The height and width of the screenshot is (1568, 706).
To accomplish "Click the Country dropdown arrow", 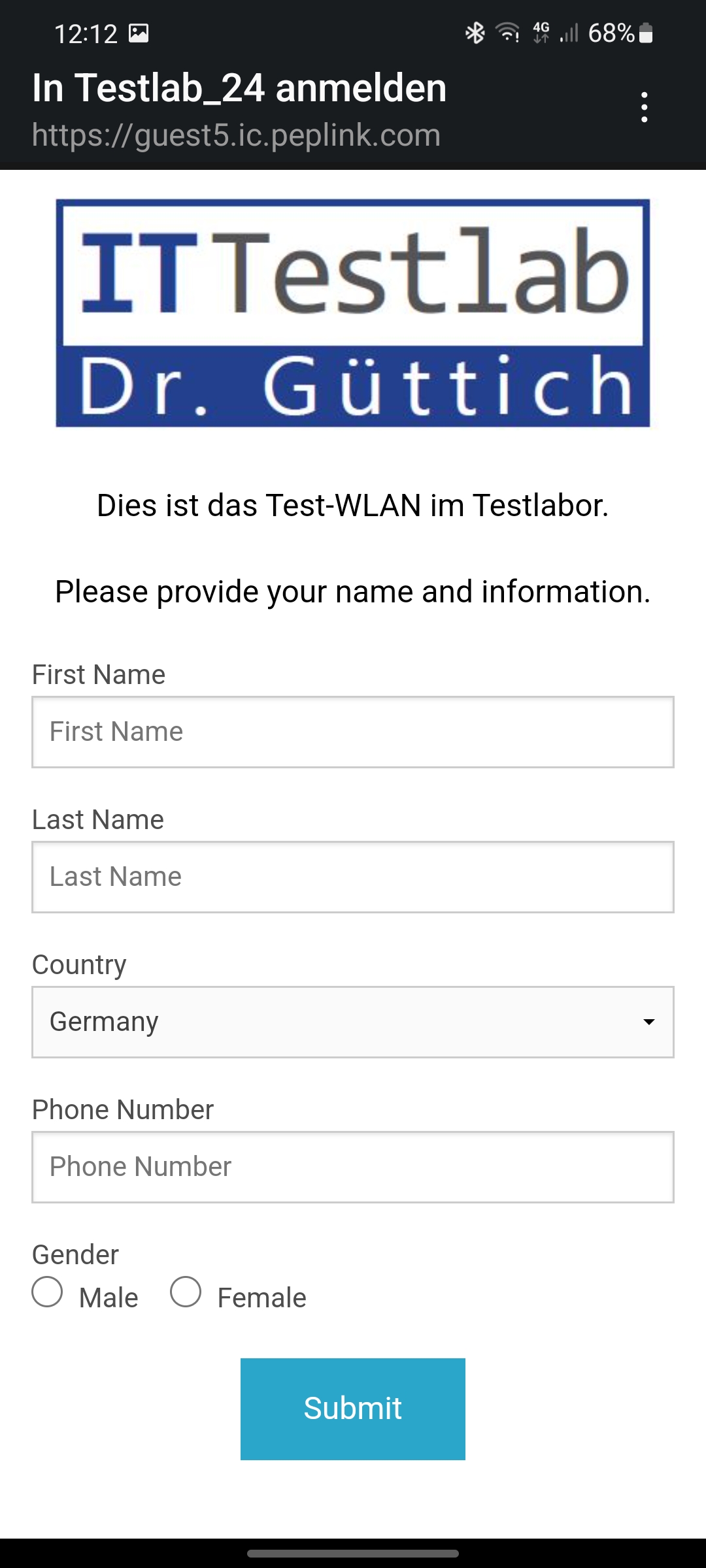I will click(x=648, y=1022).
